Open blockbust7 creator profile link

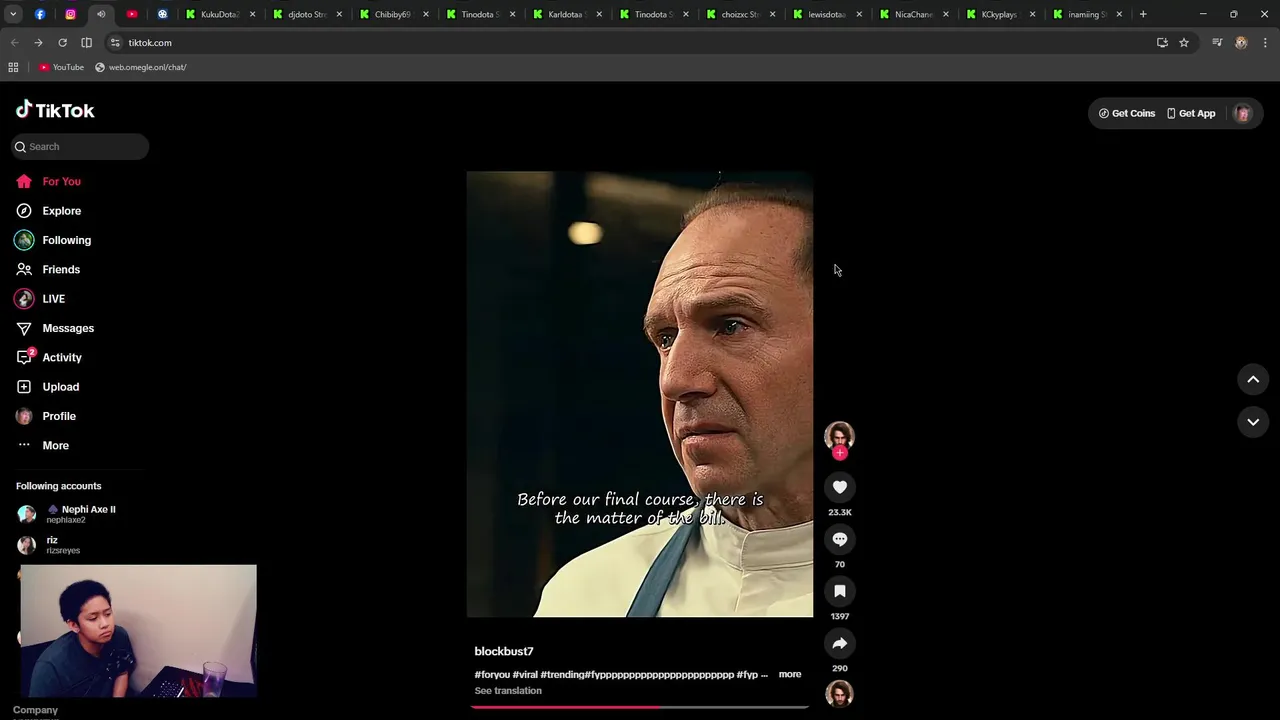click(504, 651)
